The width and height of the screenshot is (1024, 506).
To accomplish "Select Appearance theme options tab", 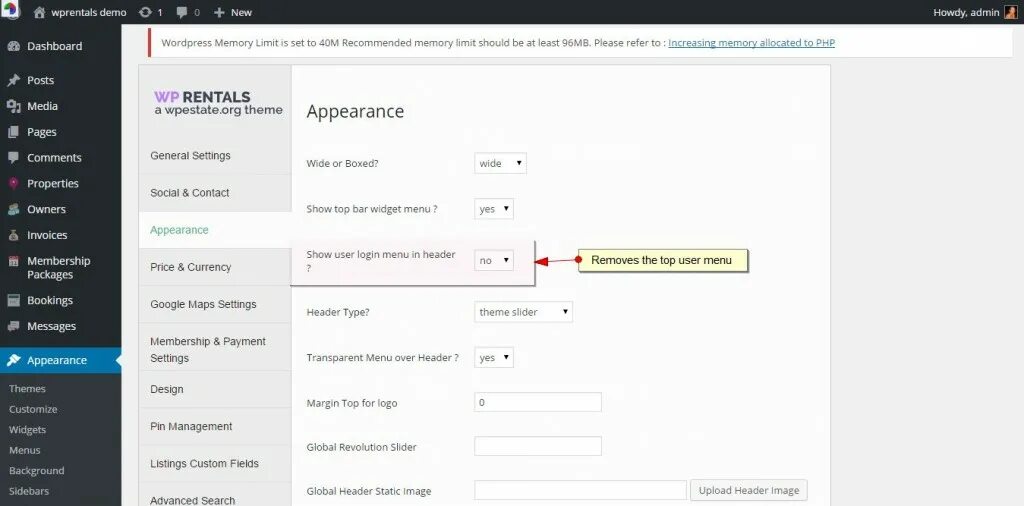I will [x=215, y=230].
